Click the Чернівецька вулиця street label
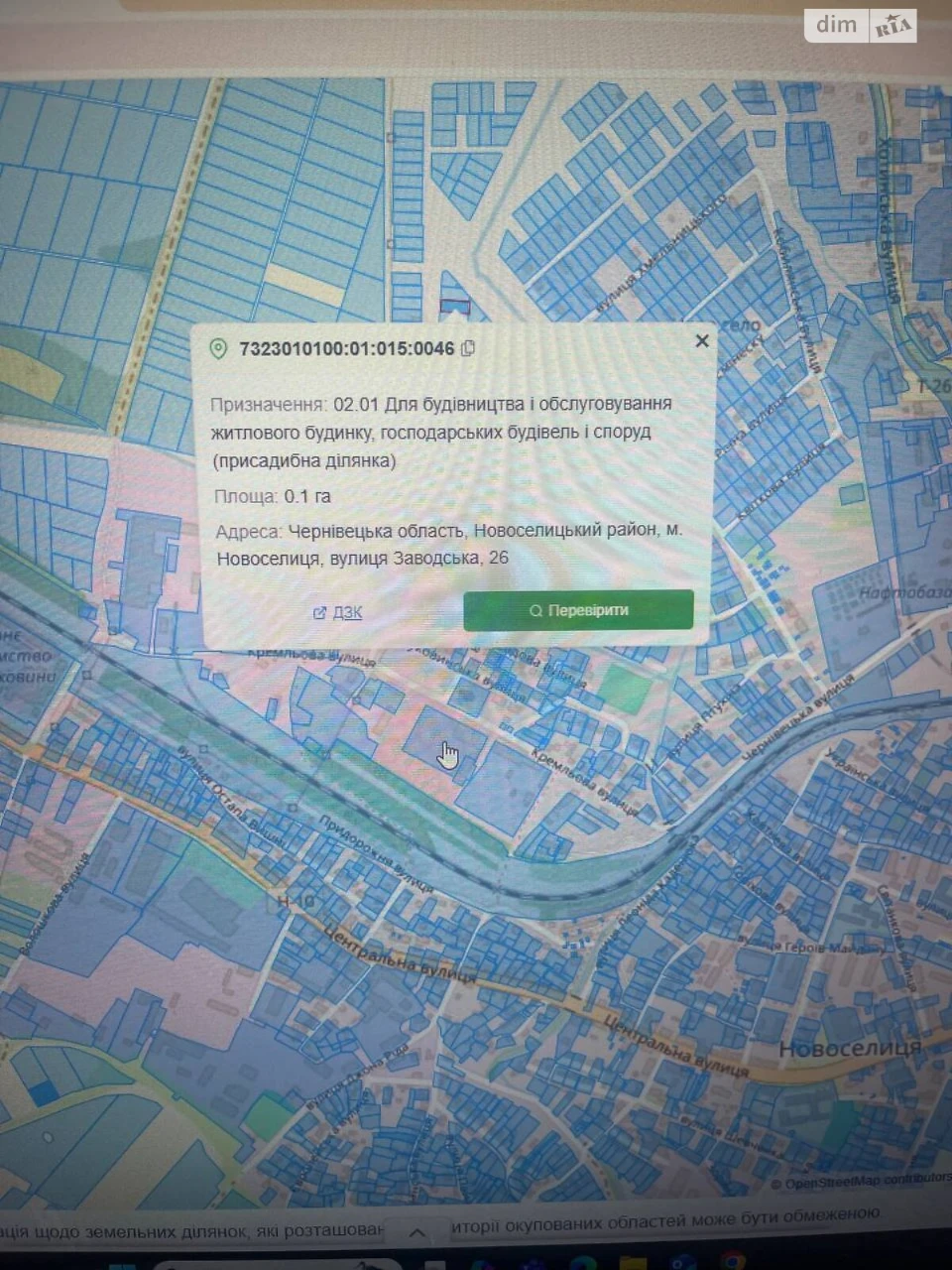The image size is (952, 1270). point(798,718)
